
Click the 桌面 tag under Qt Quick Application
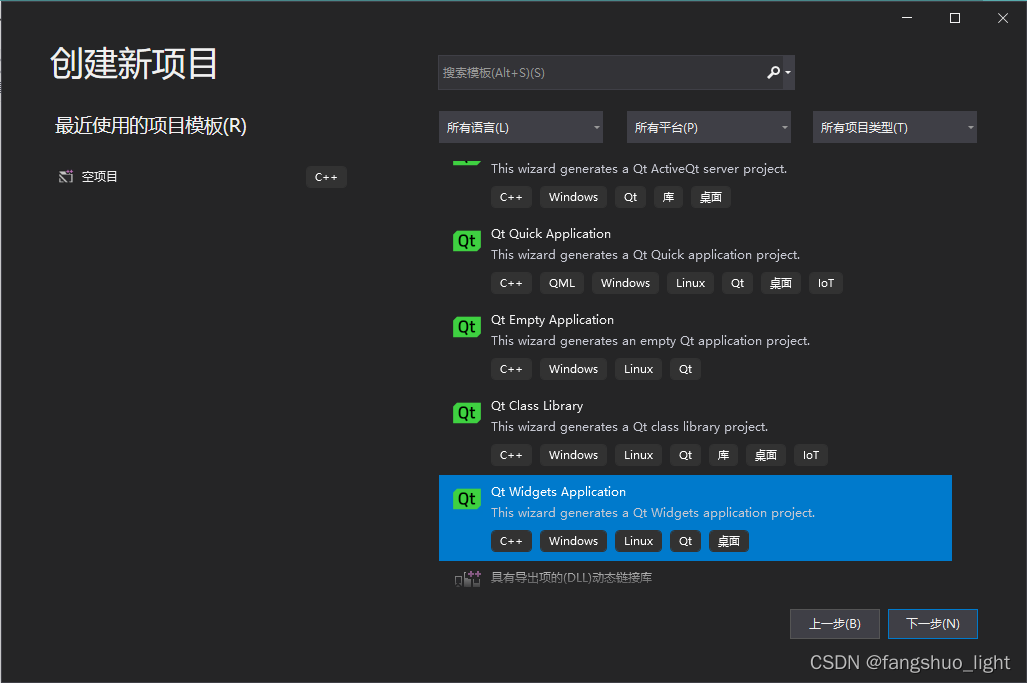tap(781, 283)
